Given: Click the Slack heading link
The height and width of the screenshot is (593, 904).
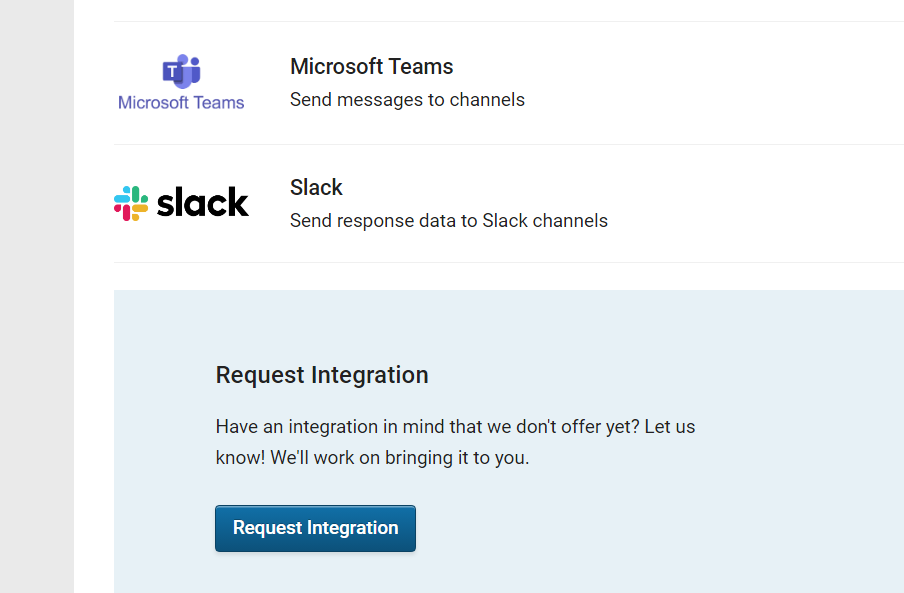Looking at the screenshot, I should [x=316, y=187].
